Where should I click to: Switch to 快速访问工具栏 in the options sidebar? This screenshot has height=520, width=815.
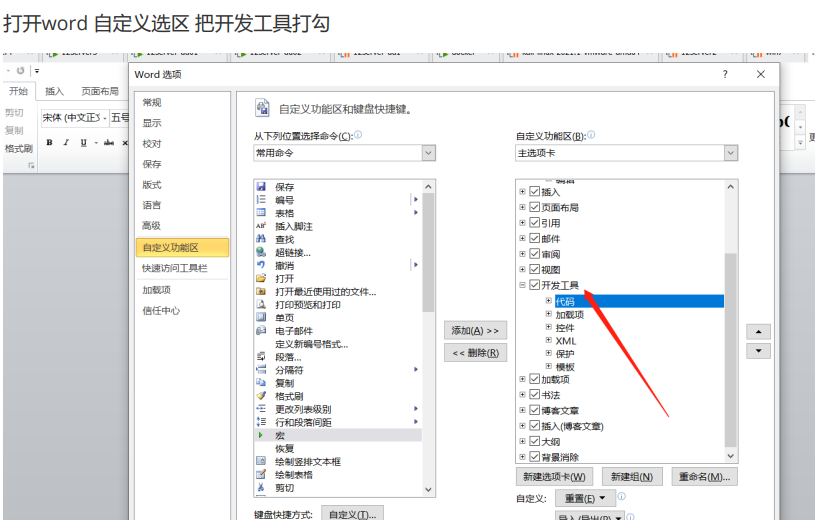coord(175,268)
